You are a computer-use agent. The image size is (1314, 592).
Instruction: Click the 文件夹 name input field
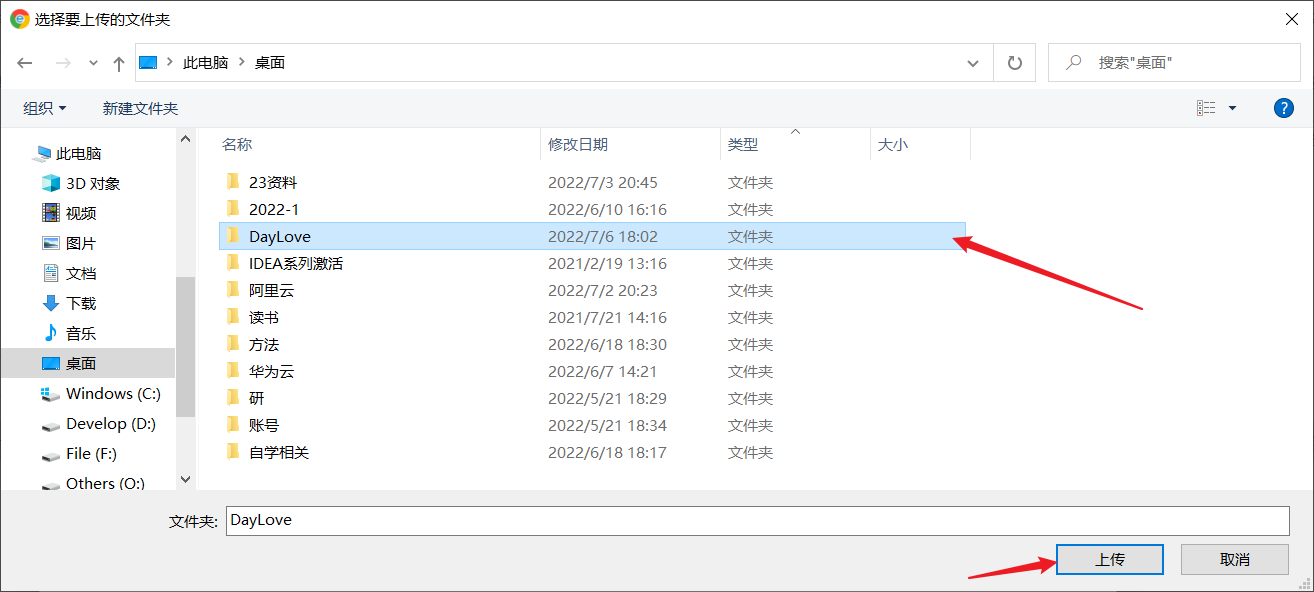pos(758,521)
